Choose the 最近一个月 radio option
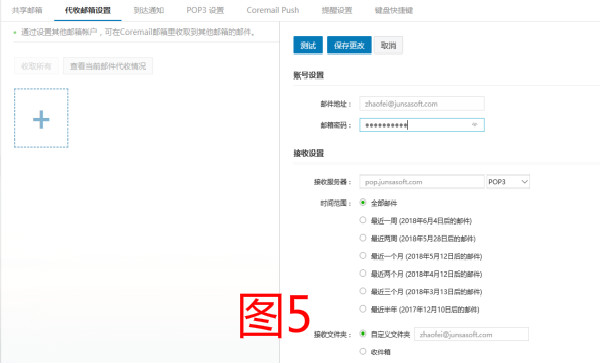Viewport: 600px width, 363px height. [363, 256]
